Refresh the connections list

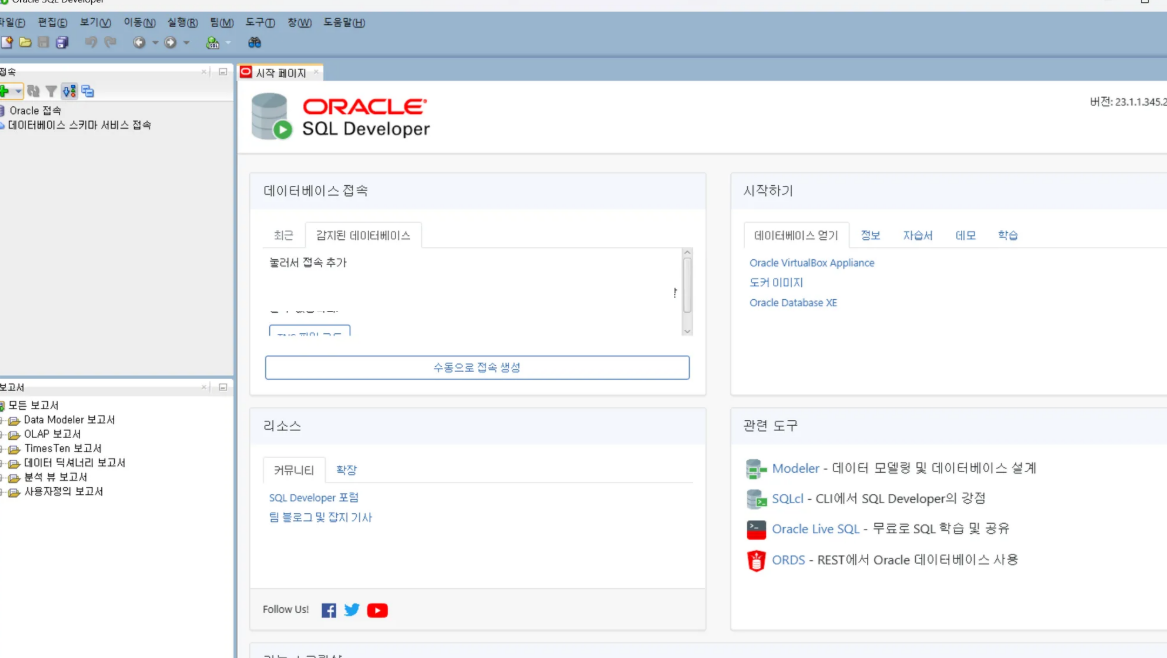pos(33,91)
